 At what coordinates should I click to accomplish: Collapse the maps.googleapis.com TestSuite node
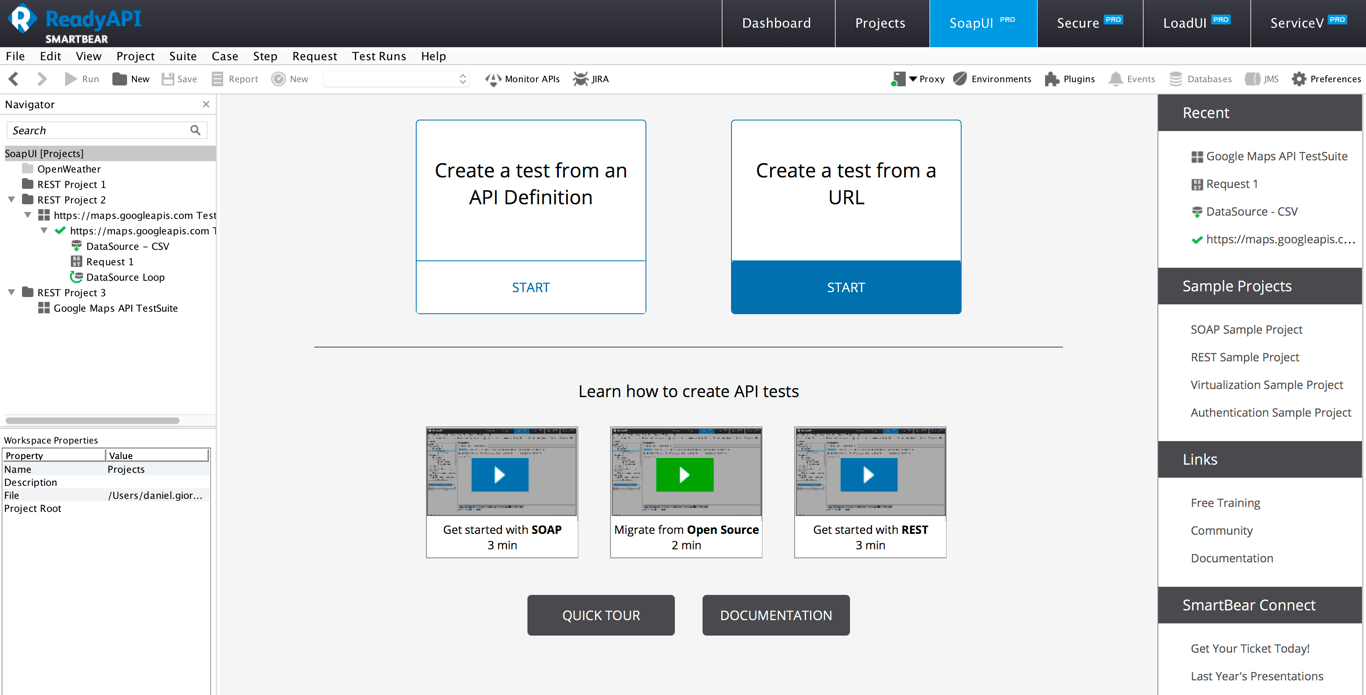(28, 215)
